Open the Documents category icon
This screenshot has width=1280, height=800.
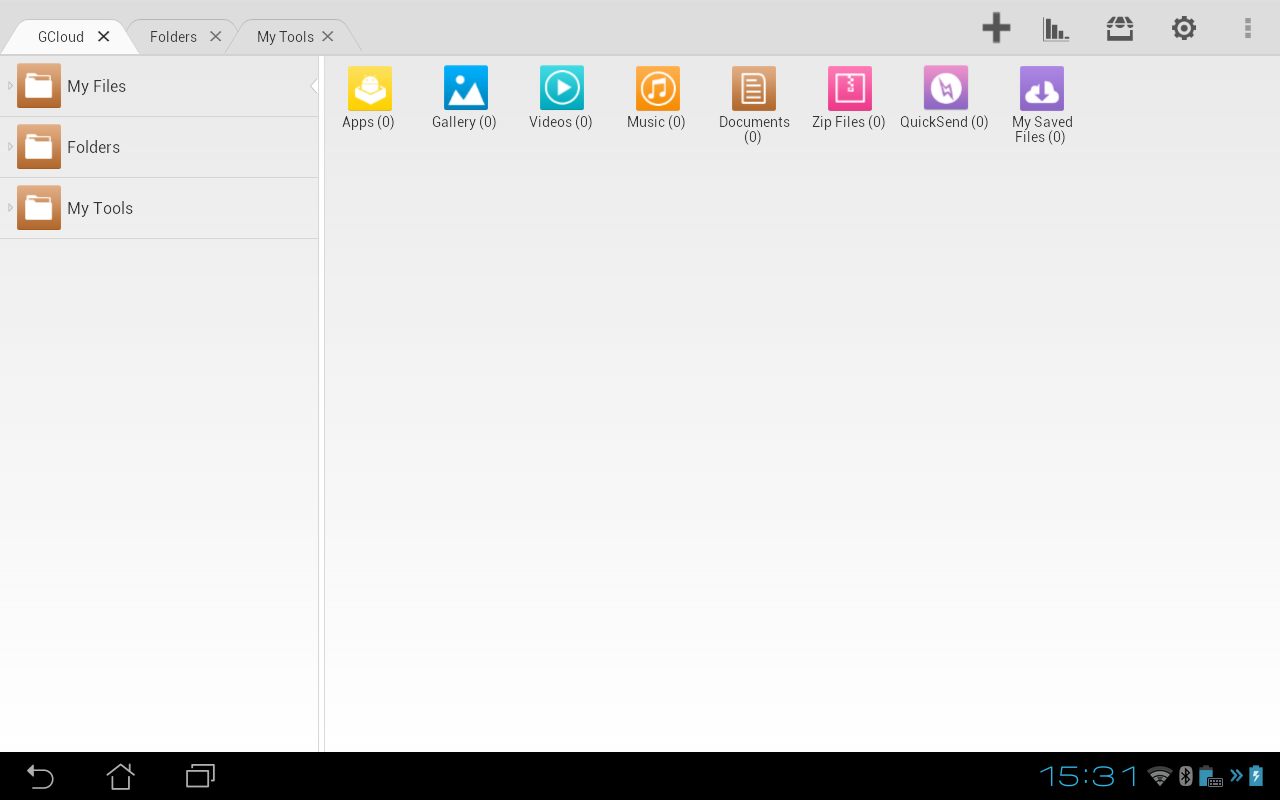coord(753,88)
